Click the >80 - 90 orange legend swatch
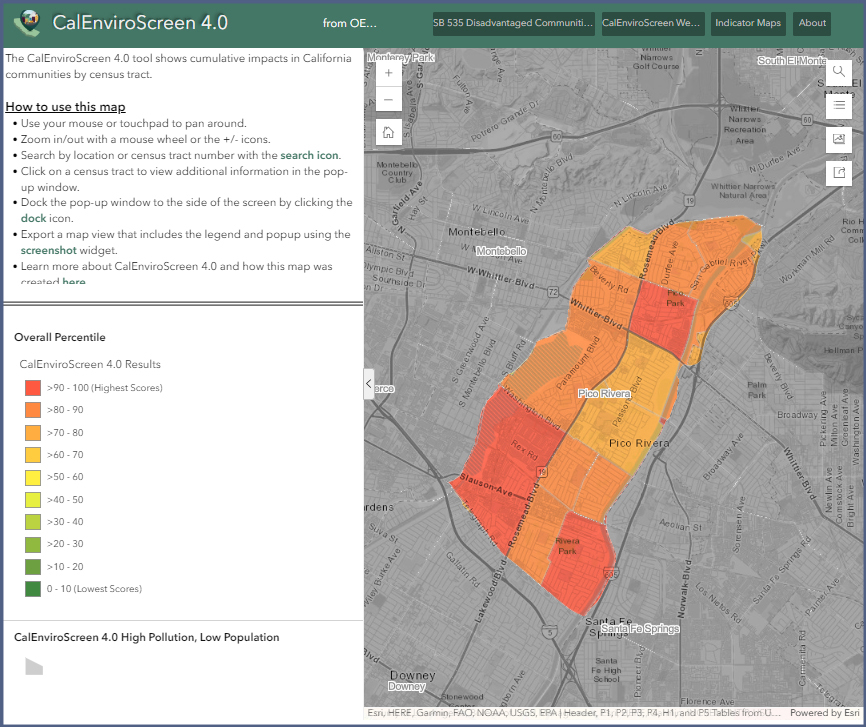 click(33, 410)
